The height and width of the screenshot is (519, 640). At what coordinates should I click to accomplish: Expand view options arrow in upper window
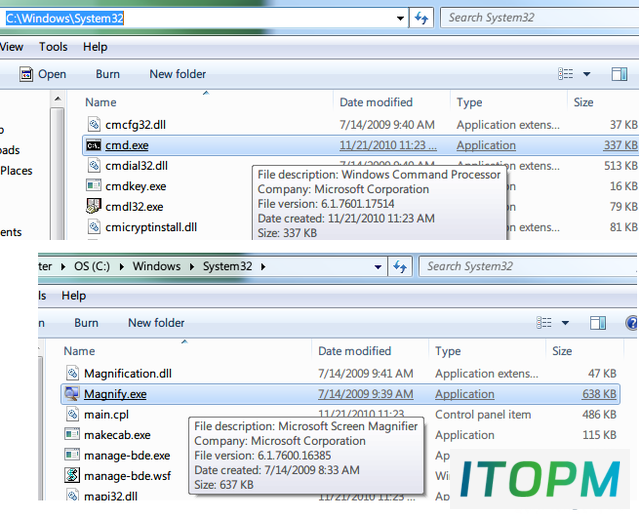(x=587, y=74)
